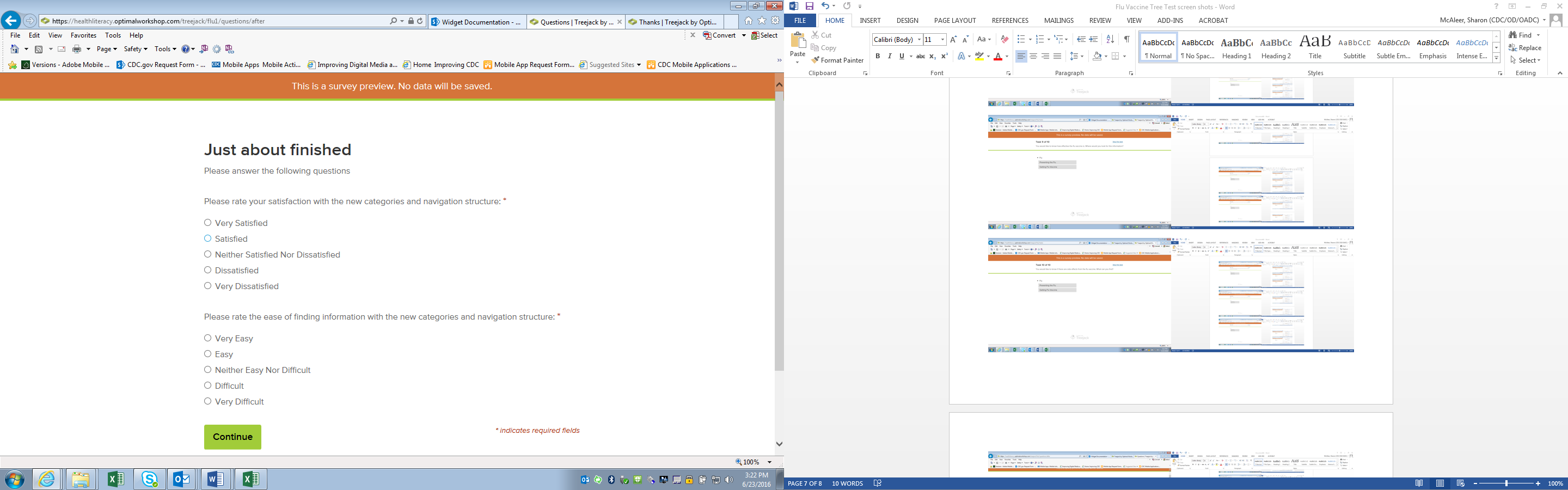This screenshot has width=1568, height=490.
Task: Select the Very Dissatisfied radio option
Action: (x=207, y=285)
